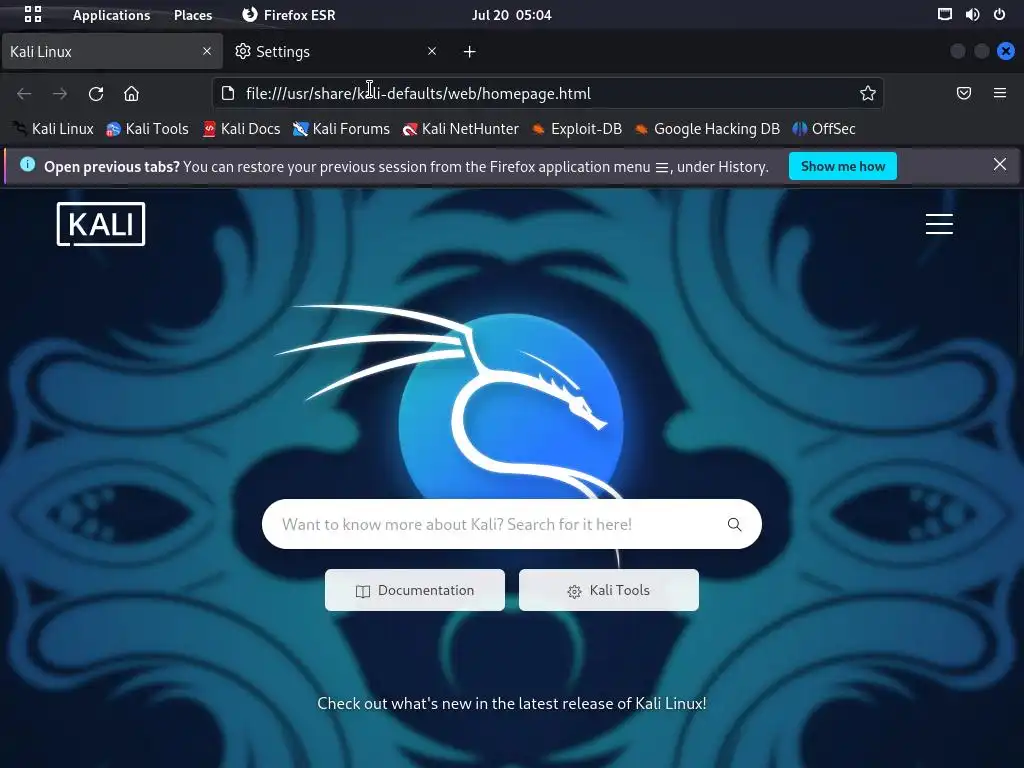Click the KALI logo on the page

tap(101, 224)
